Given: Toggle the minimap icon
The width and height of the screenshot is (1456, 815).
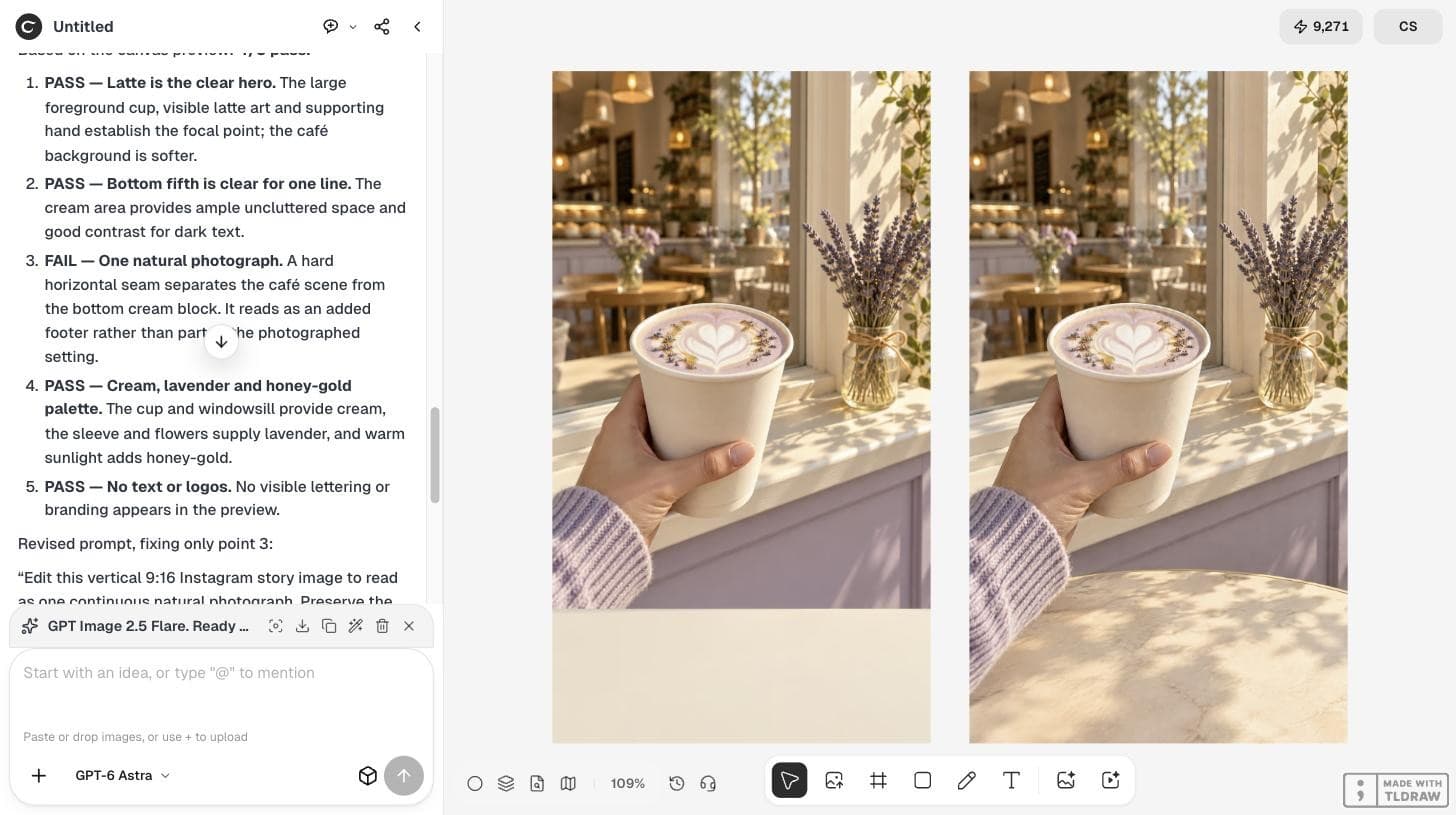Looking at the screenshot, I should coord(568,784).
